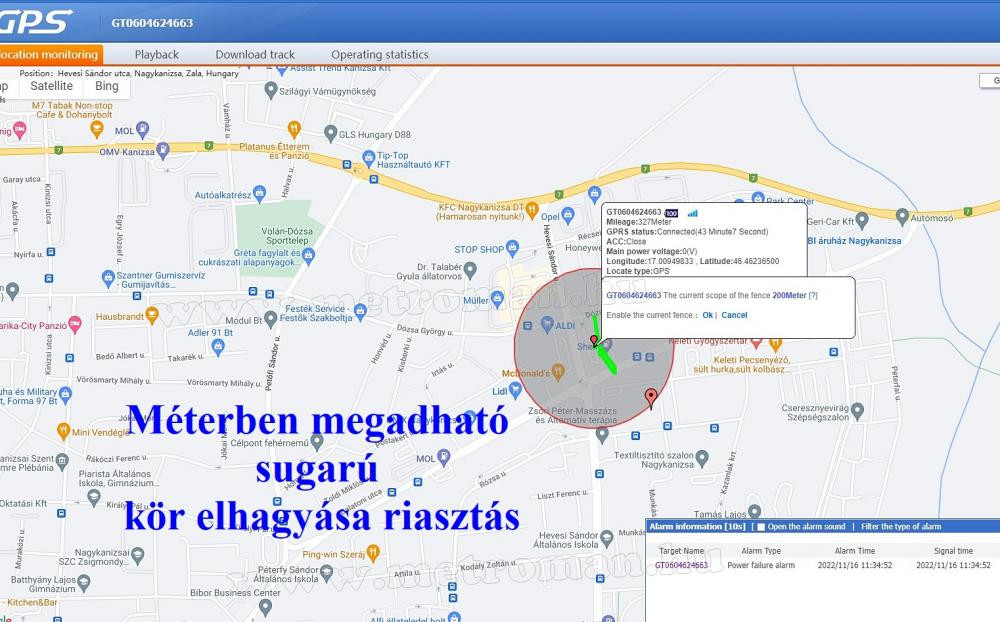Click the 200Meter fence scope link
This screenshot has width=1000, height=622.
788,296
